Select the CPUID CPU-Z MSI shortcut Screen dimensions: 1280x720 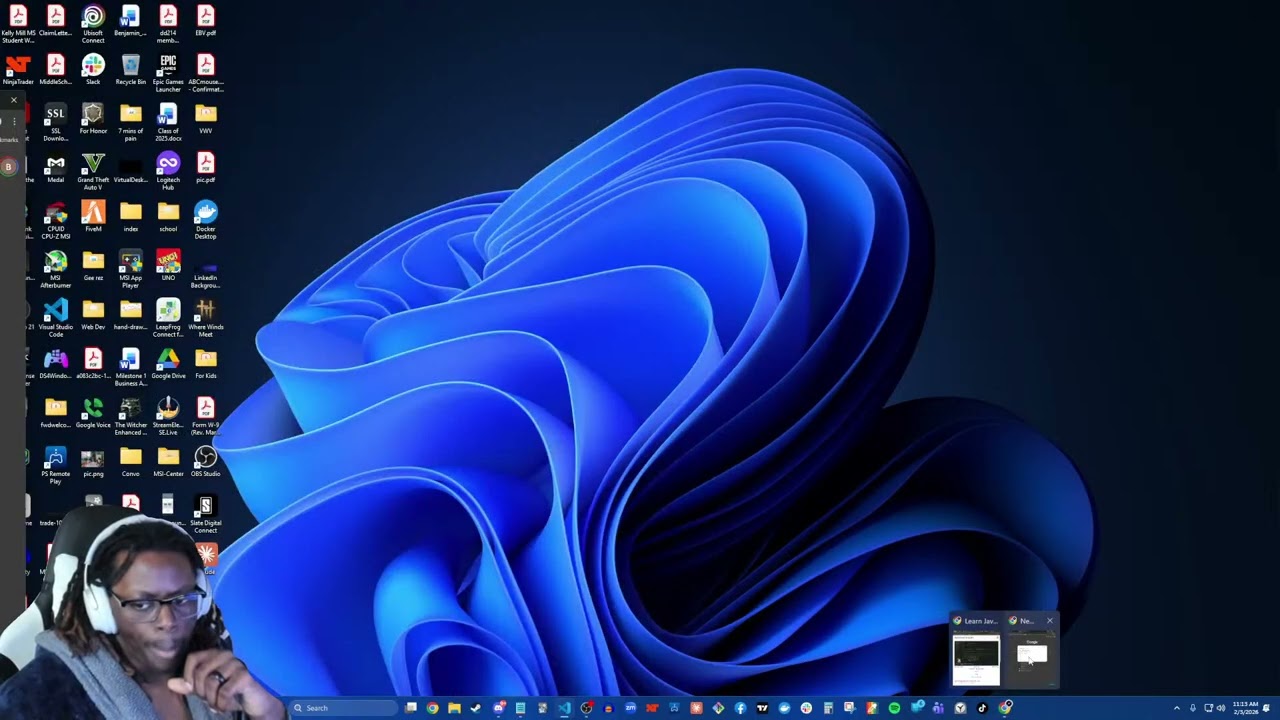[56, 221]
